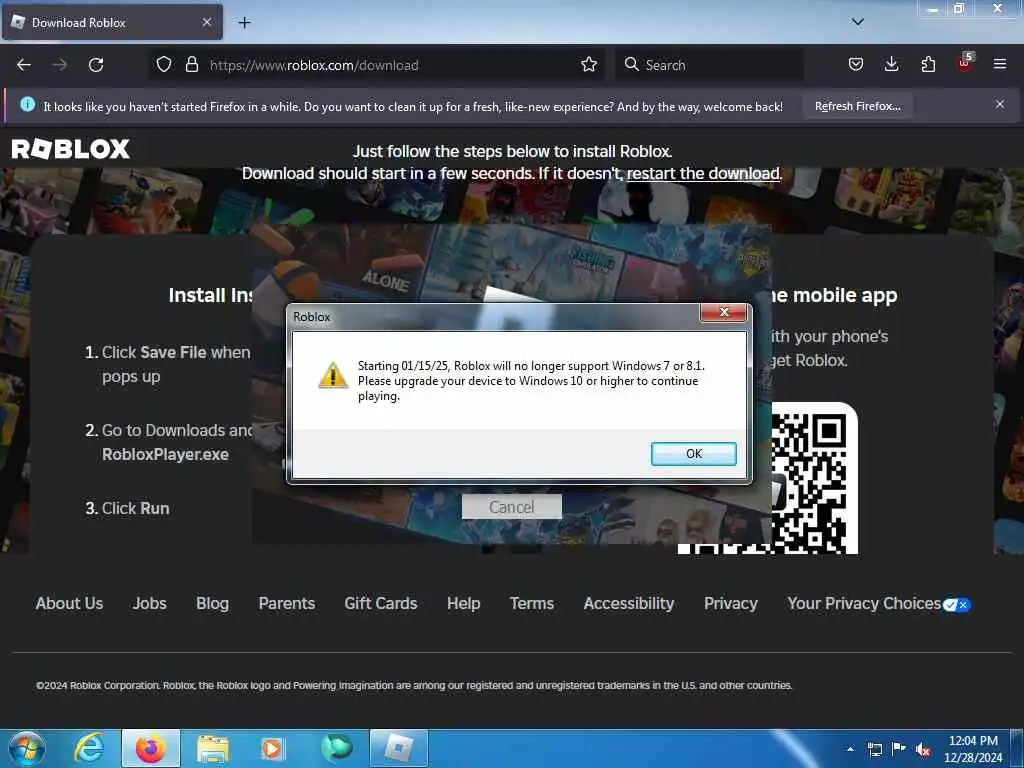Open the Privacy footer link
Screen dimensions: 1024x768
(731, 603)
